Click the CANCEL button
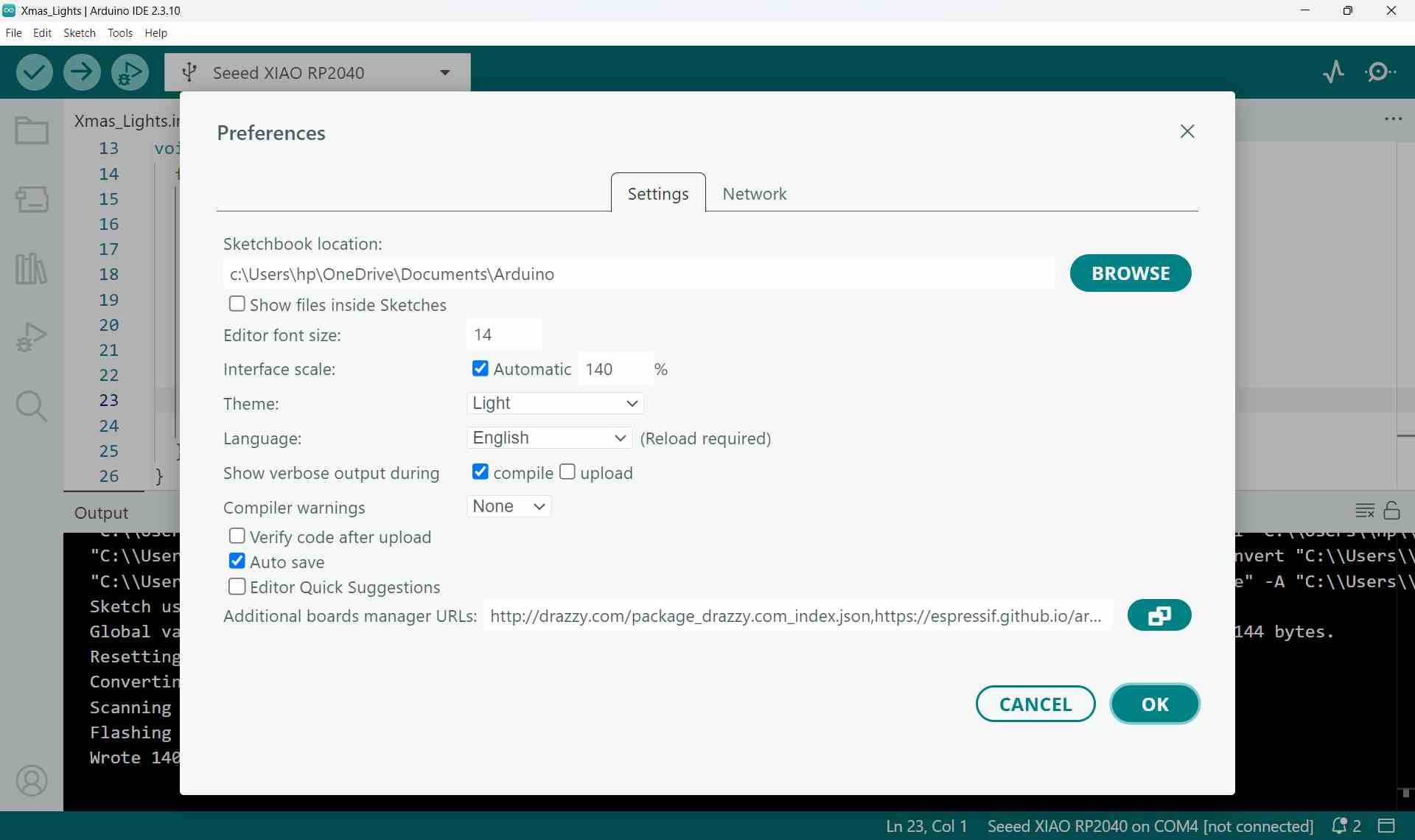 pos(1035,704)
